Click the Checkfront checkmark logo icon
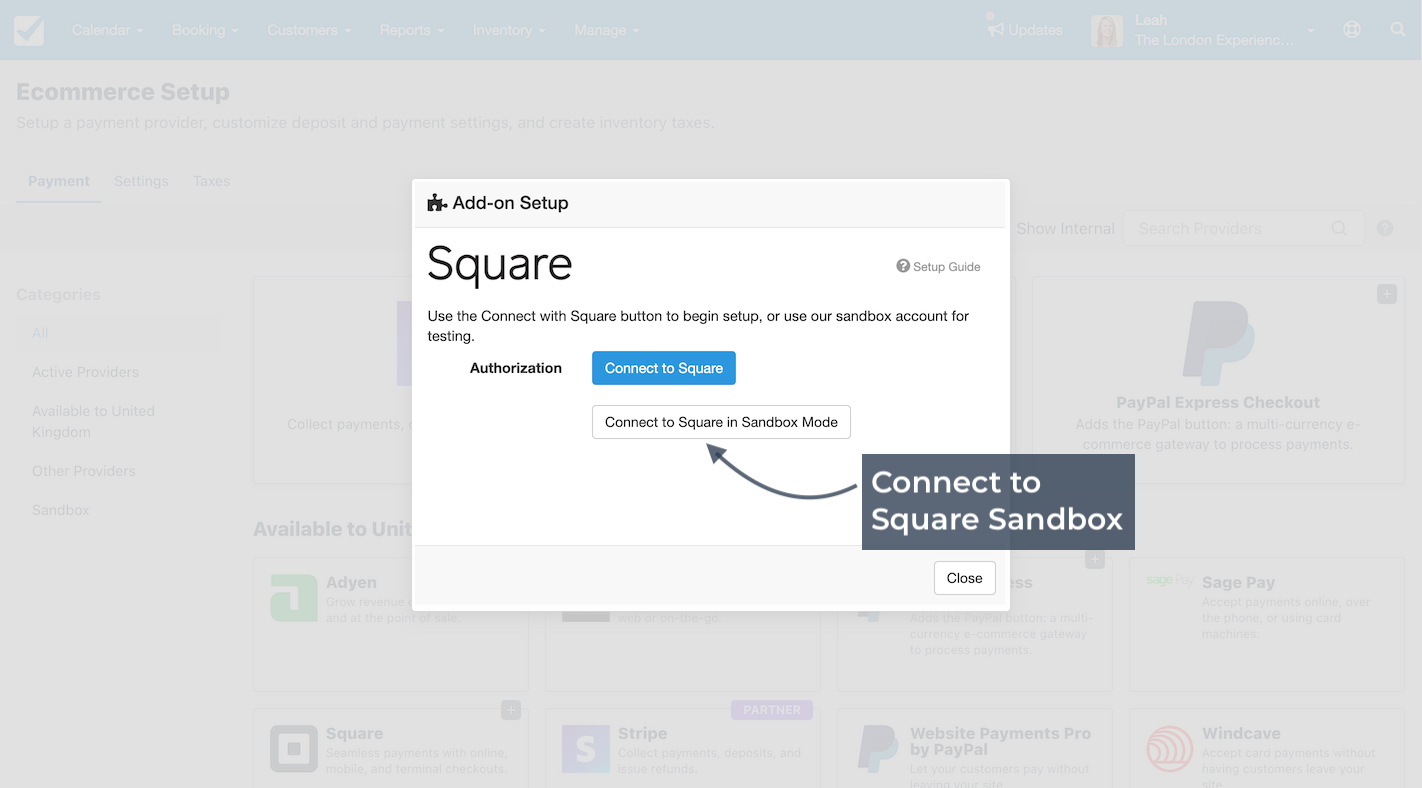Image resolution: width=1422 pixels, height=788 pixels. [28, 30]
